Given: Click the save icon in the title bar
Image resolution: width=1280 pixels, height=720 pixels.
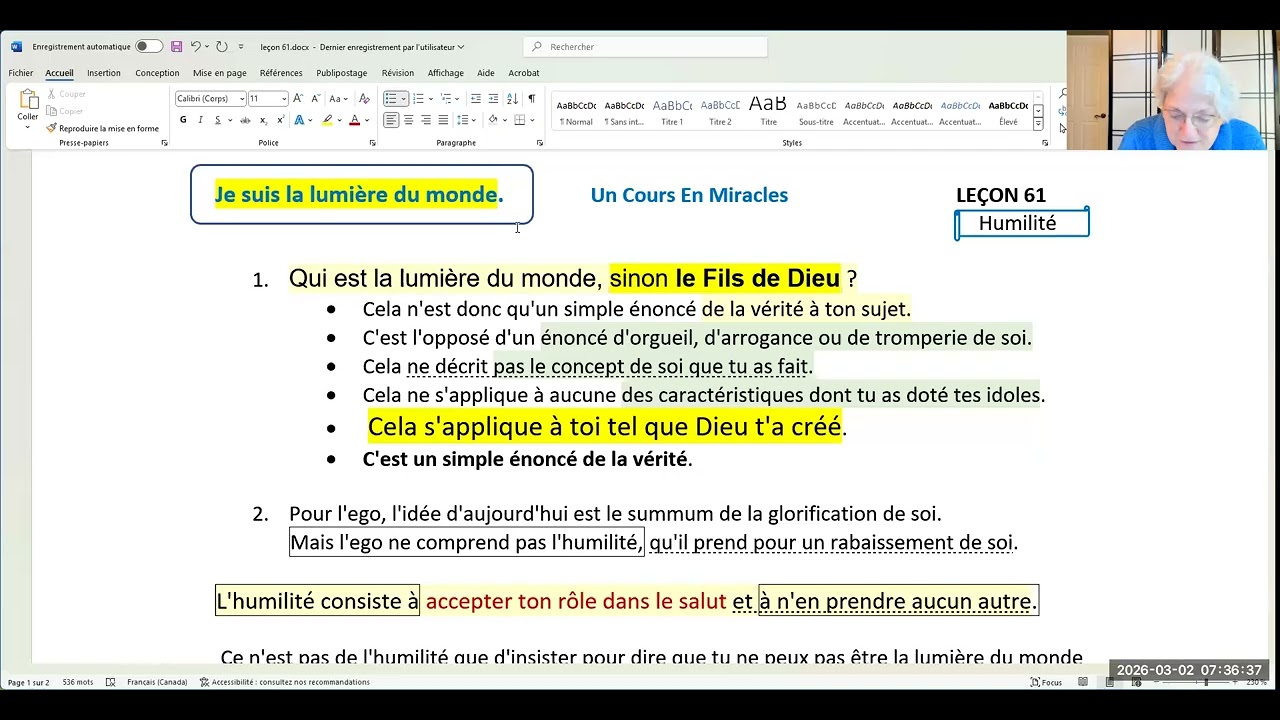Looking at the screenshot, I should (177, 47).
